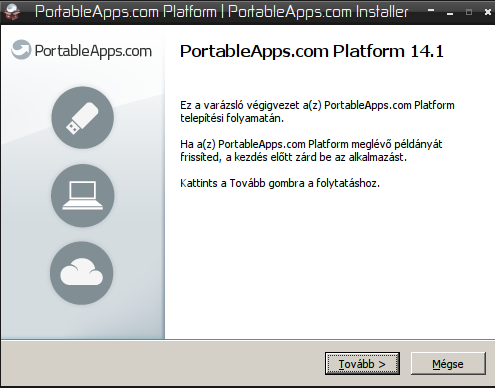495x388 pixels.
Task: Click the laptop computer icon
Action: [x=83, y=196]
